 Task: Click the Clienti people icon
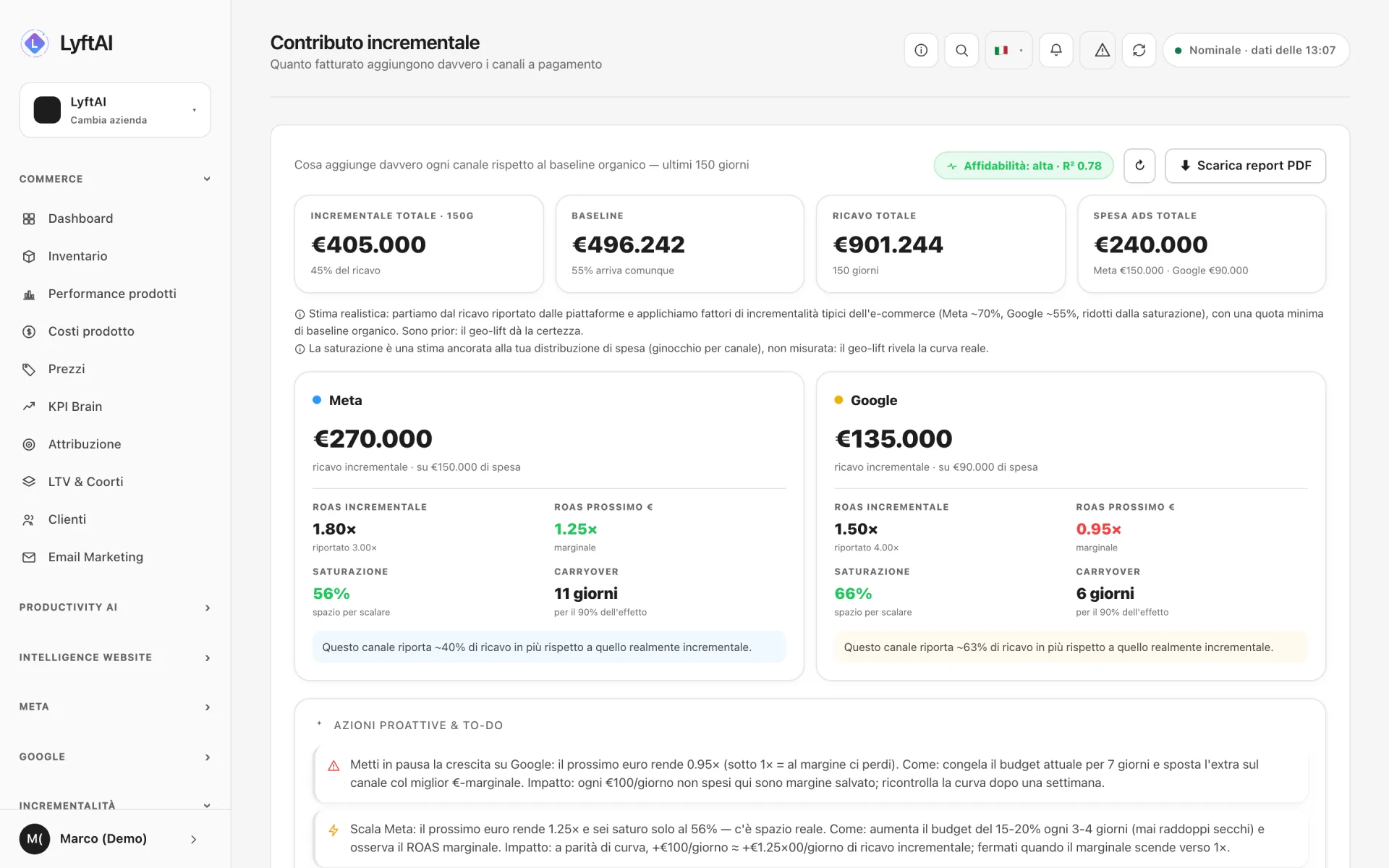click(x=29, y=519)
